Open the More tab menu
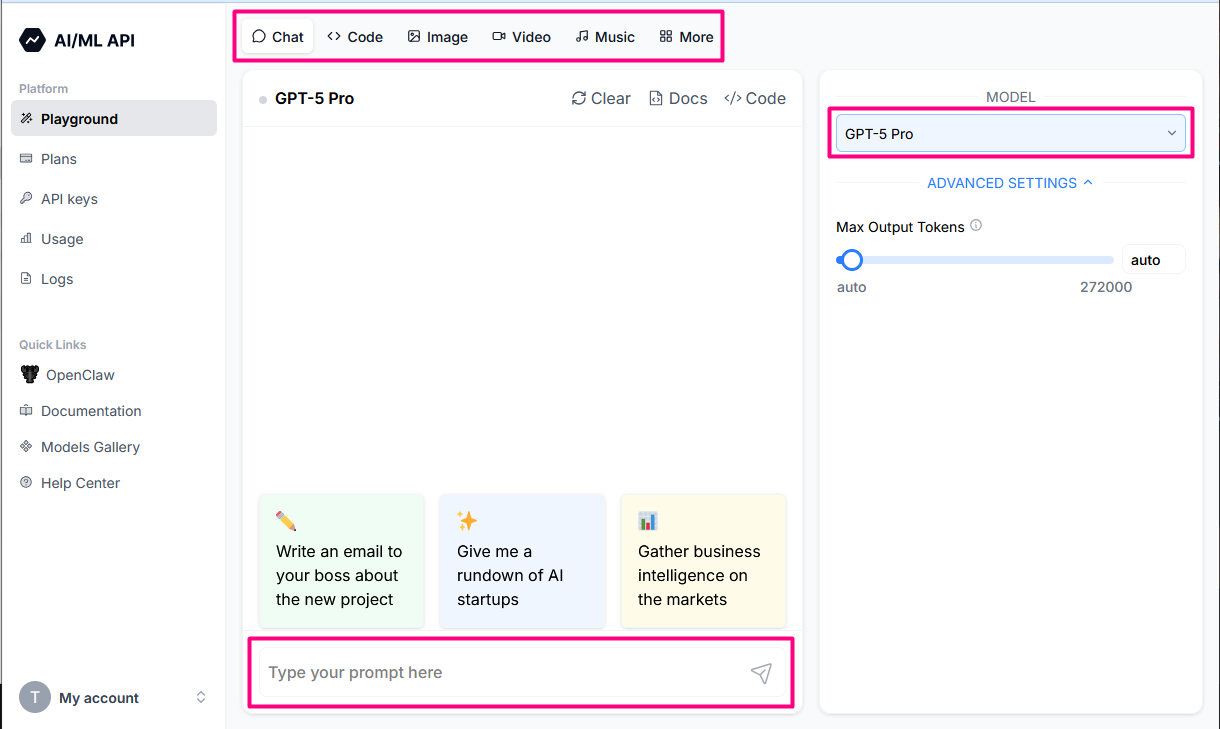This screenshot has width=1220, height=729. 686,37
